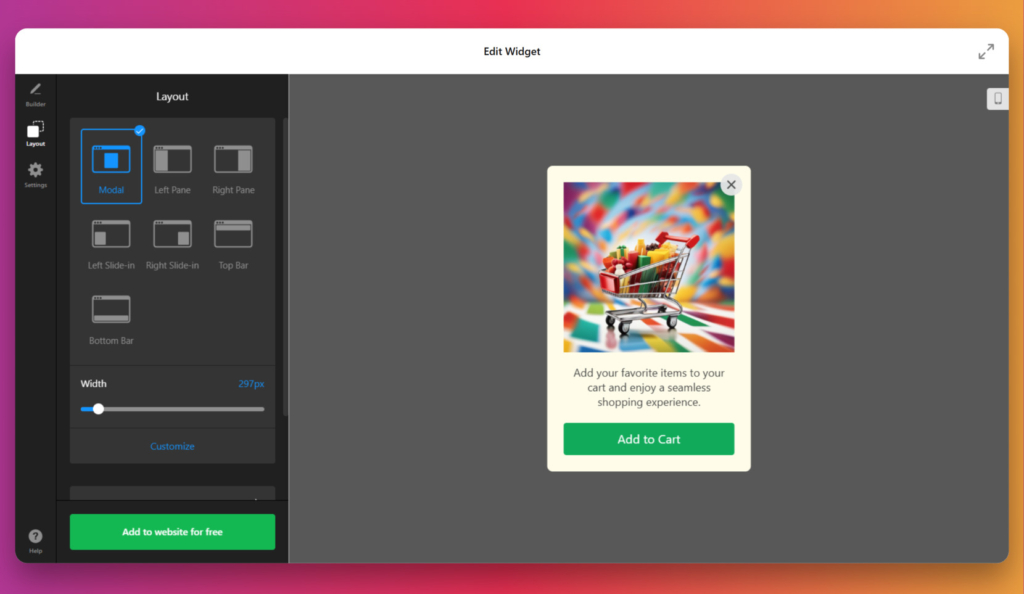The image size is (1024, 594).
Task: Open the Customize link
Action: coord(172,446)
